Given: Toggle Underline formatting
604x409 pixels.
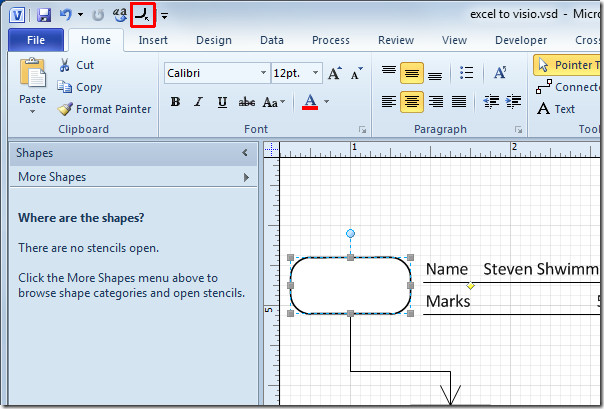Looking at the screenshot, I should 222,102.
